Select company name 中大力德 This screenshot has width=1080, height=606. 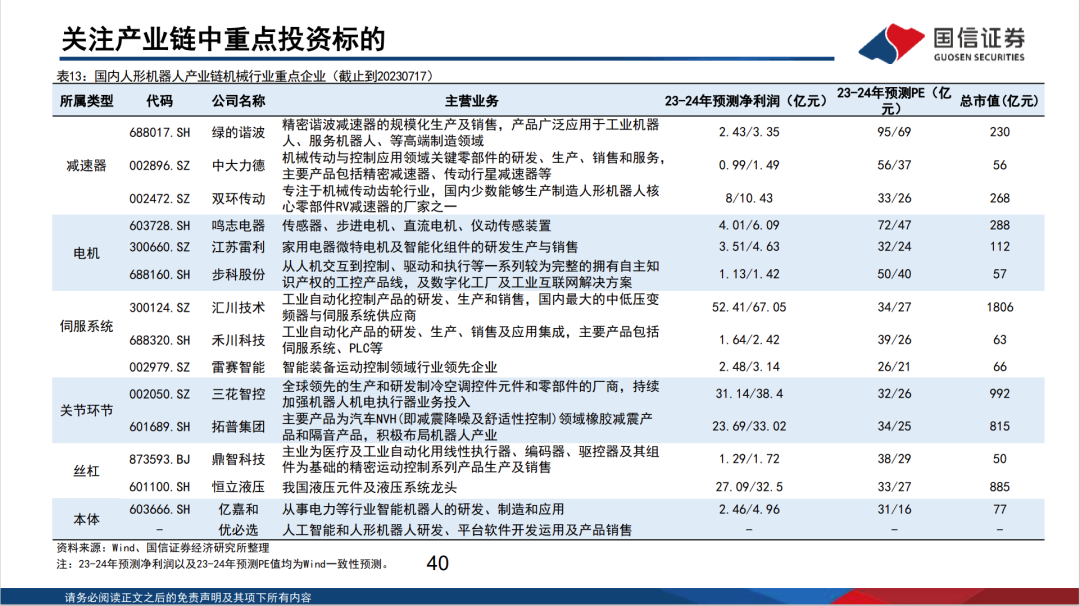pyautogui.click(x=238, y=165)
